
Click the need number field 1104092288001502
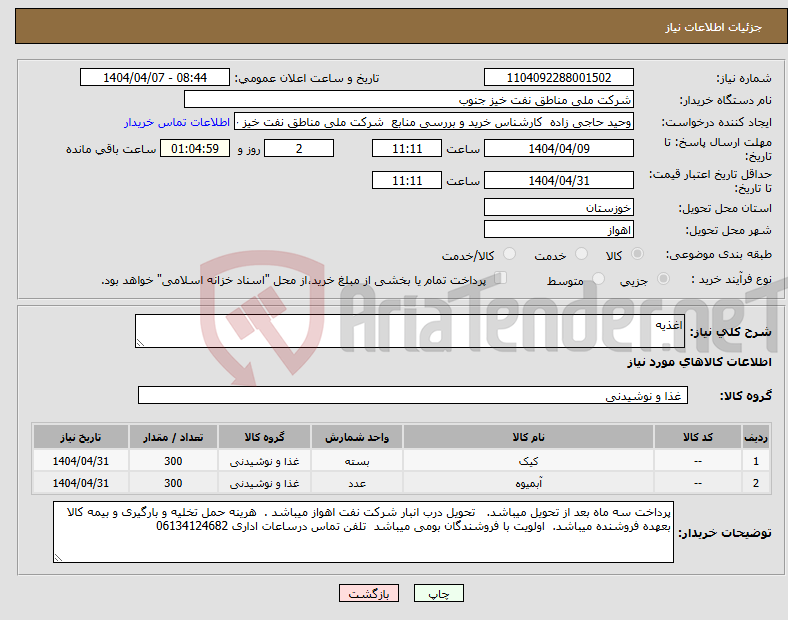tap(559, 77)
